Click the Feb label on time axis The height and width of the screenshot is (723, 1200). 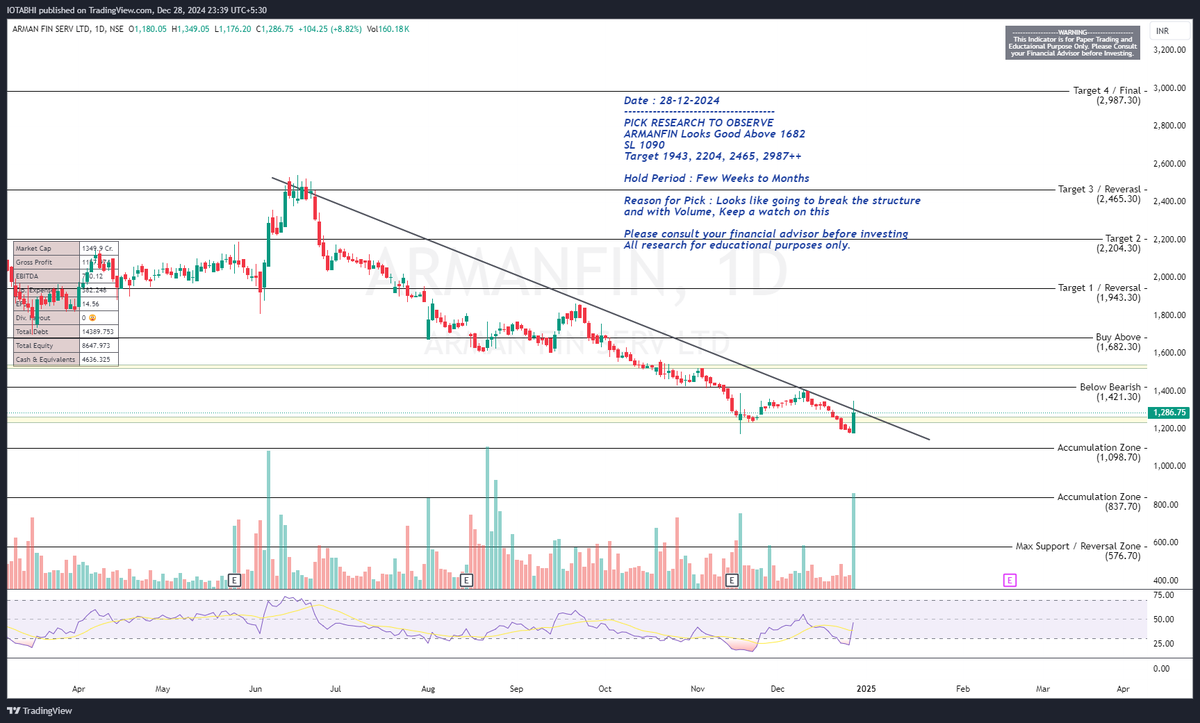tap(961, 689)
